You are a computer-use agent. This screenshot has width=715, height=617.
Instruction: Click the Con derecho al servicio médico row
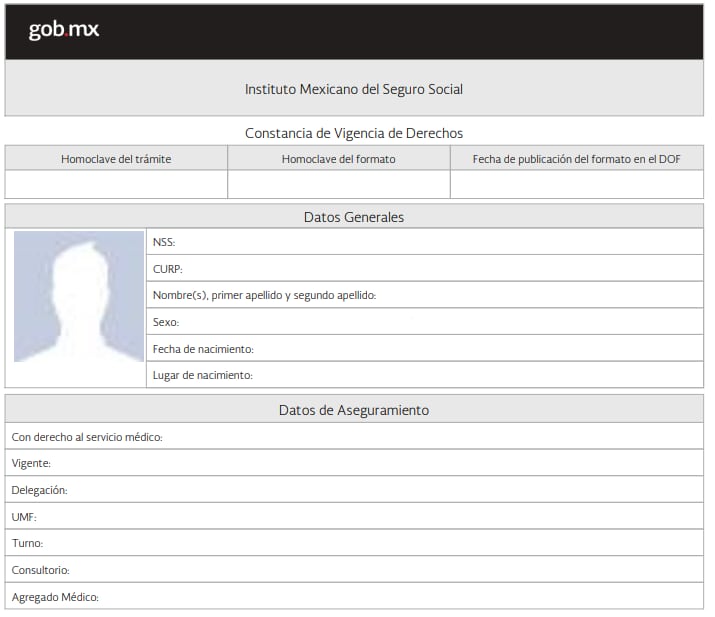click(x=354, y=437)
